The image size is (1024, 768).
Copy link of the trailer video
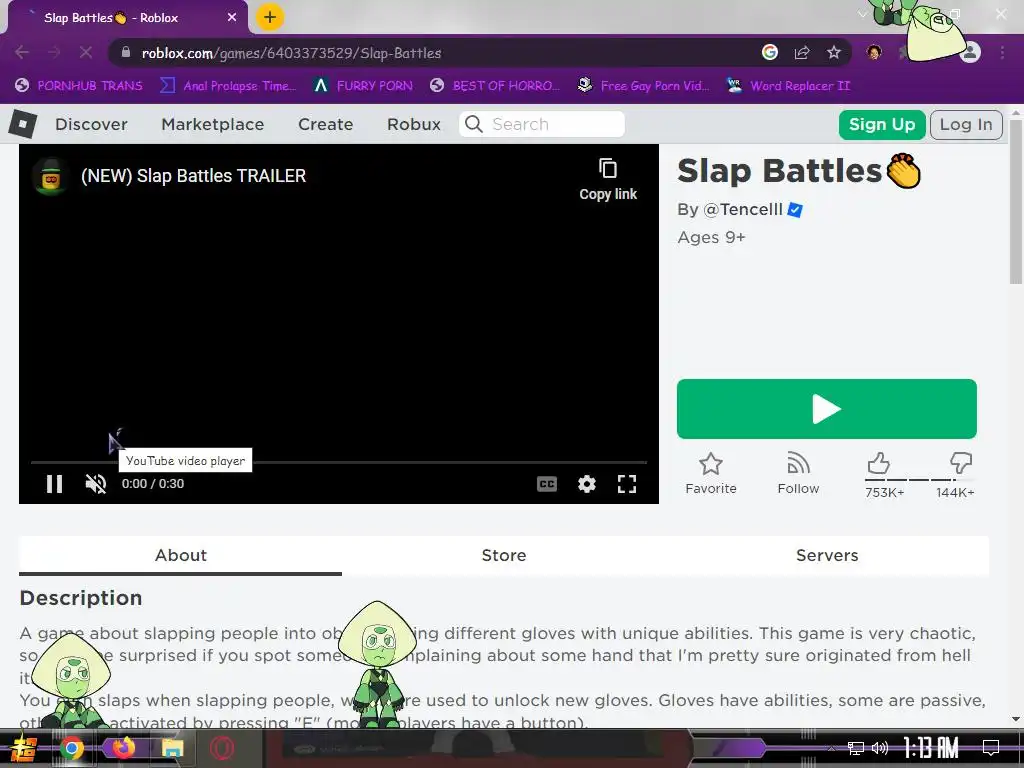tap(608, 180)
